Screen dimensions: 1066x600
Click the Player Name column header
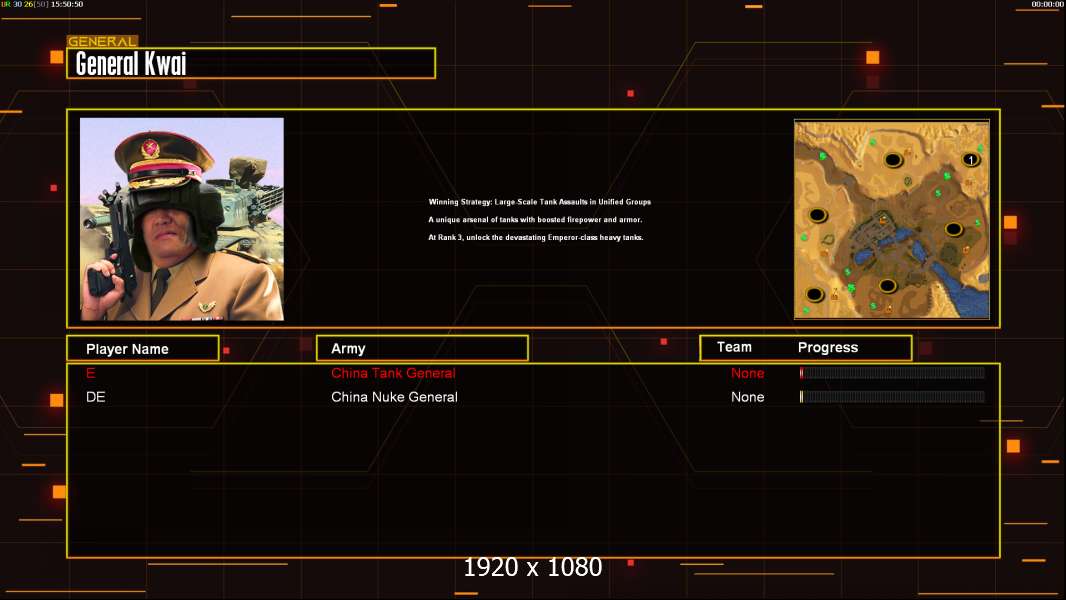coord(143,349)
